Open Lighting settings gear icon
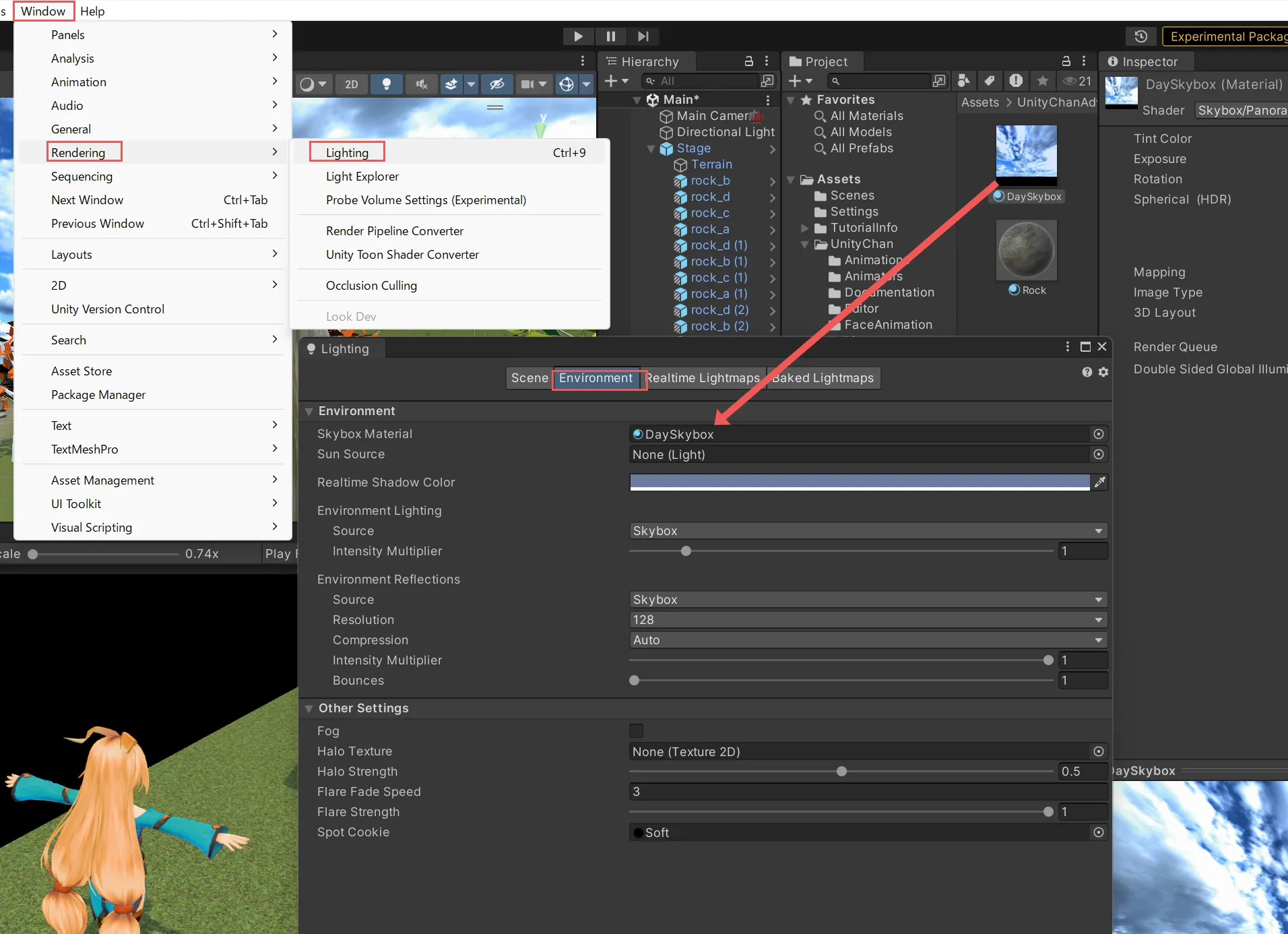 pos(1103,372)
